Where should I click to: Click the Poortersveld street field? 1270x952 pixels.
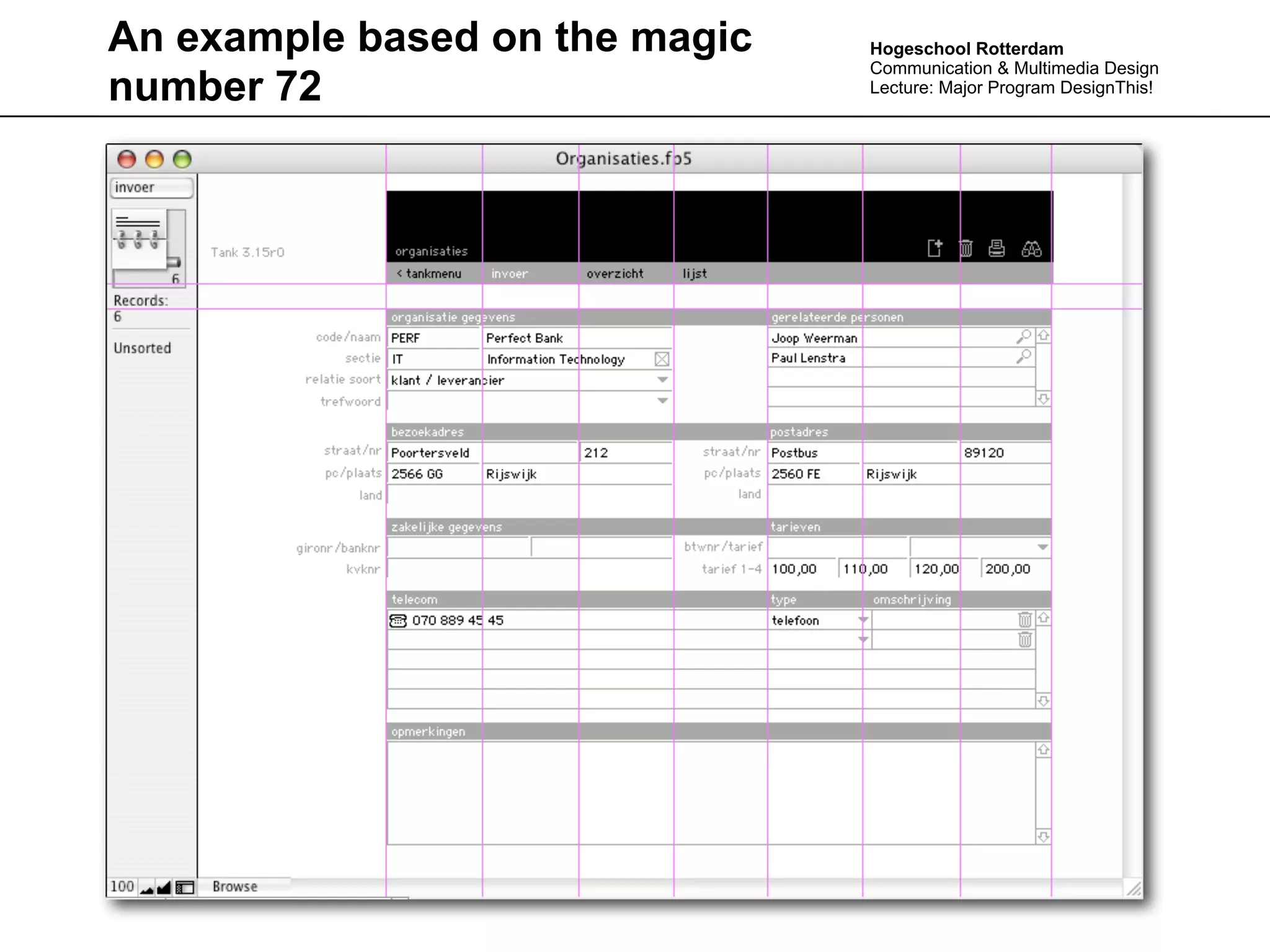(x=482, y=452)
